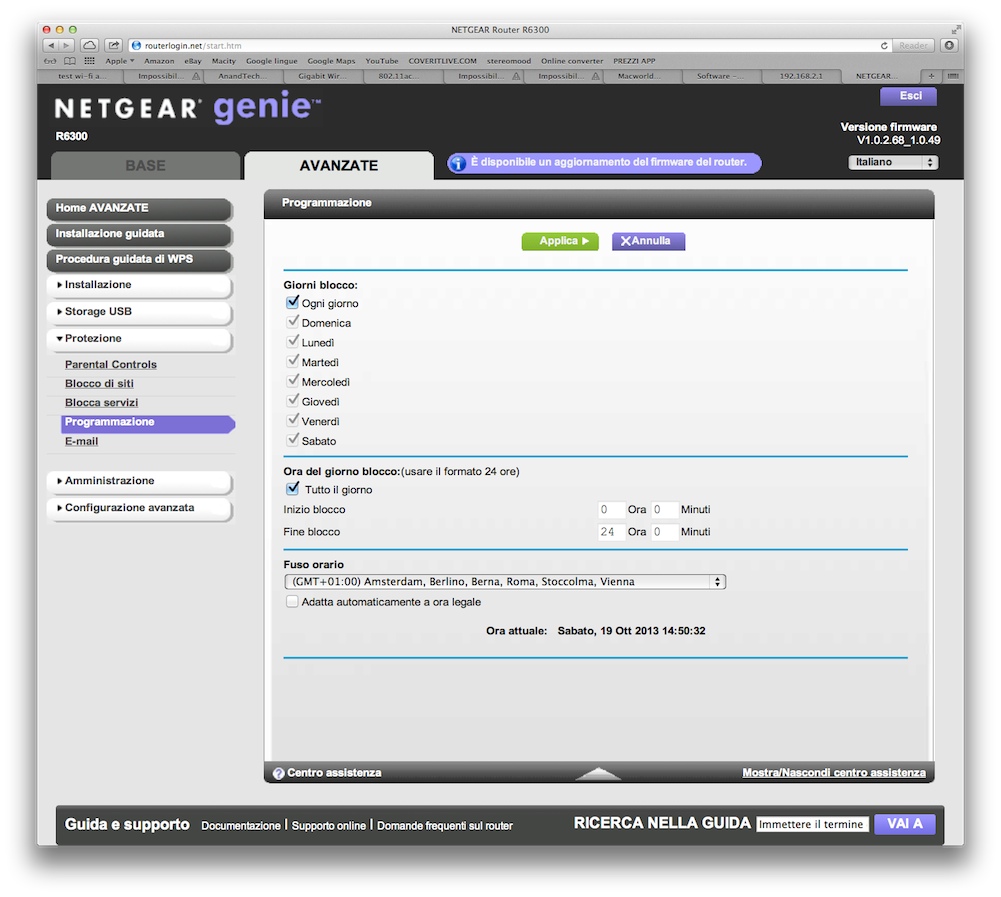Open Apple bookmarks dropdown
Screen dimensions: 1001x897
(119, 61)
